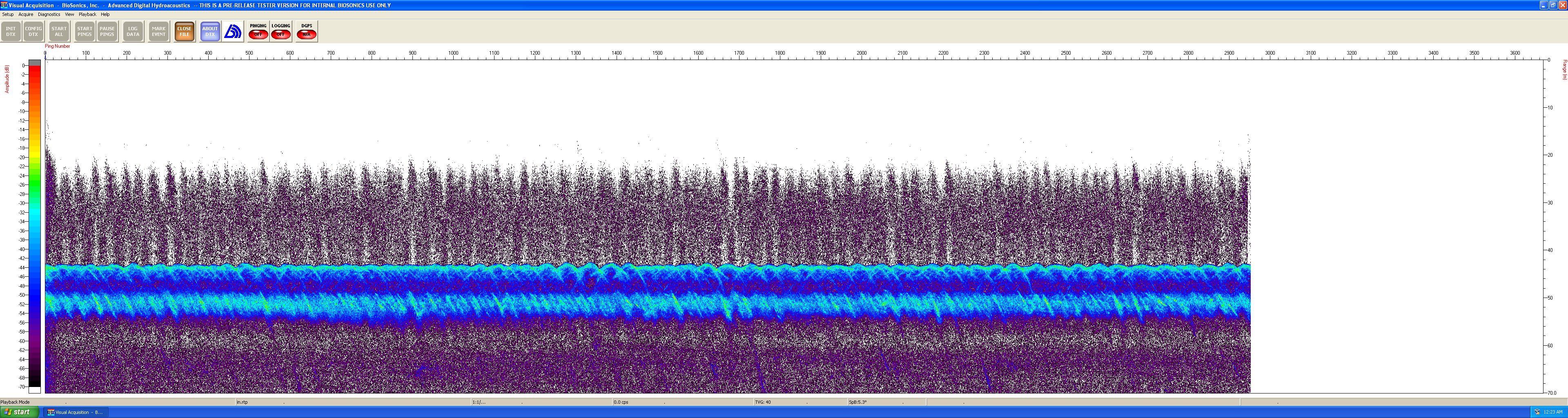Click the system tray clock
This screenshot has width=1568, height=418.
point(1553,412)
